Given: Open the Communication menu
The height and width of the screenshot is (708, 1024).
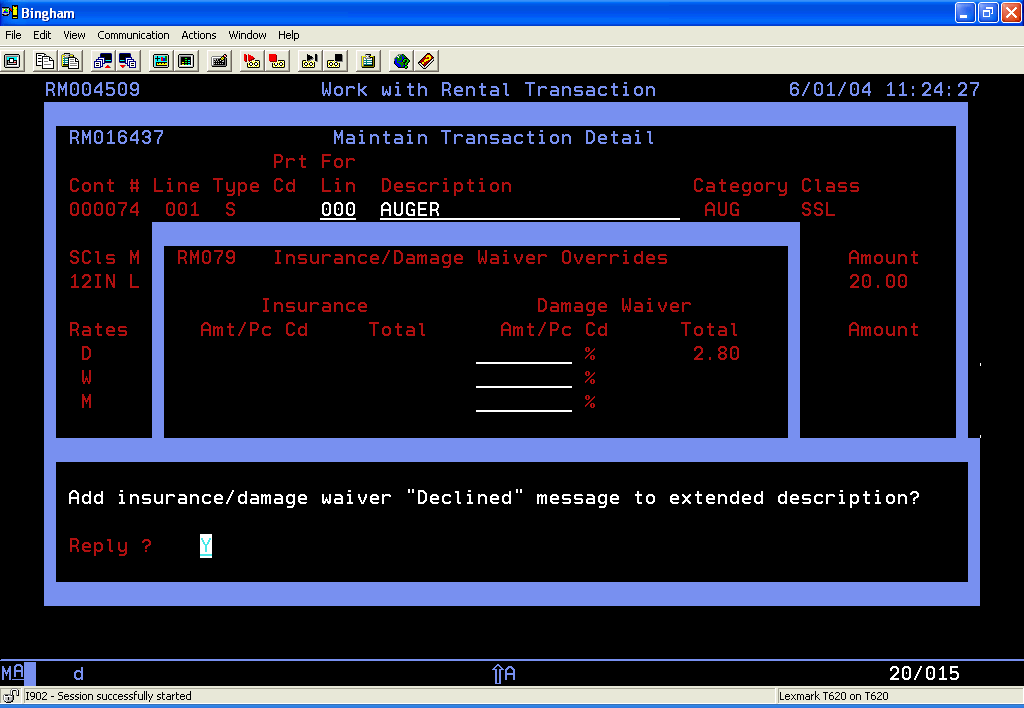Looking at the screenshot, I should 133,35.
